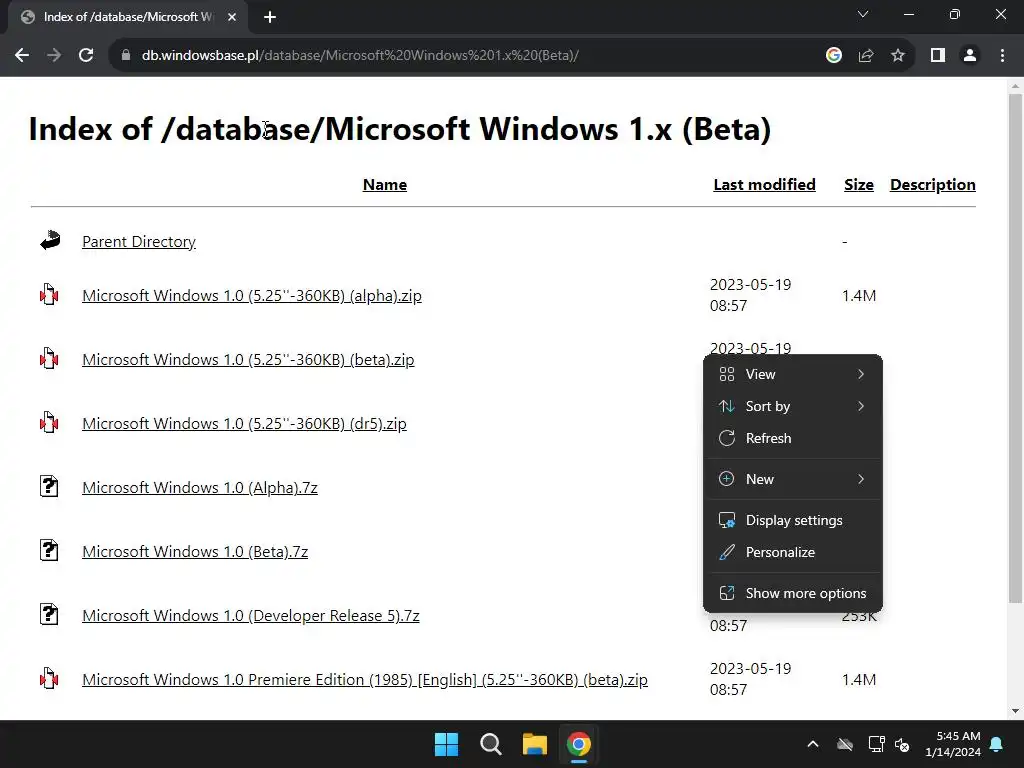Image resolution: width=1024 pixels, height=768 pixels.
Task: Click the network tray icon
Action: pyautogui.click(x=876, y=744)
